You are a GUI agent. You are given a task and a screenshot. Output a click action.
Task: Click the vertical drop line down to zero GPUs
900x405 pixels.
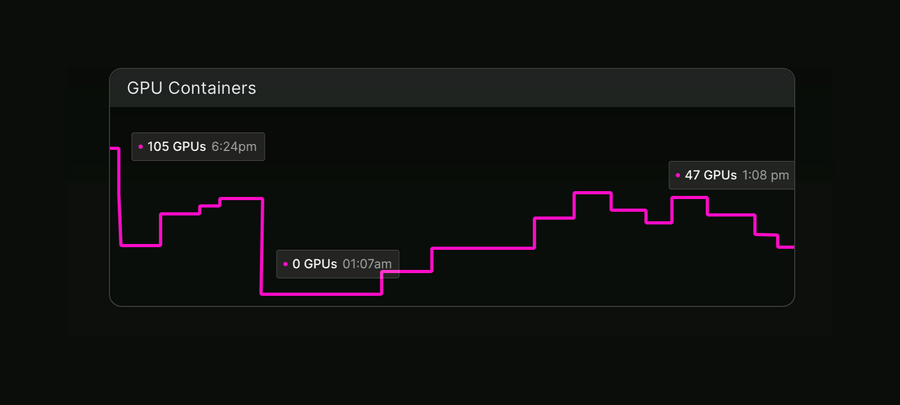click(262, 245)
